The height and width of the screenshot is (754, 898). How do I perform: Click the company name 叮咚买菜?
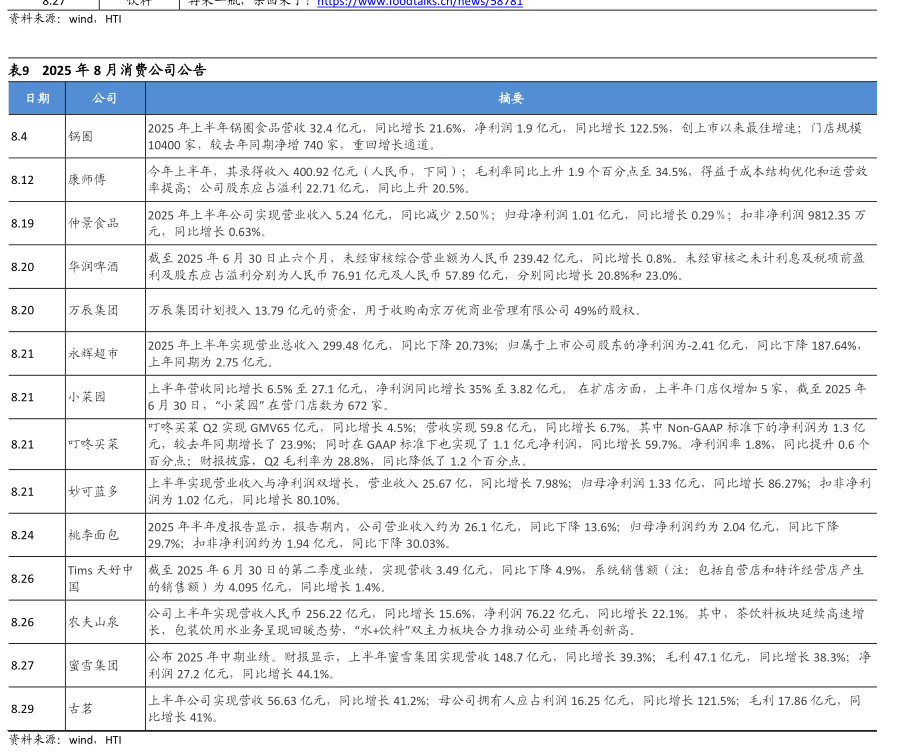[x=93, y=444]
